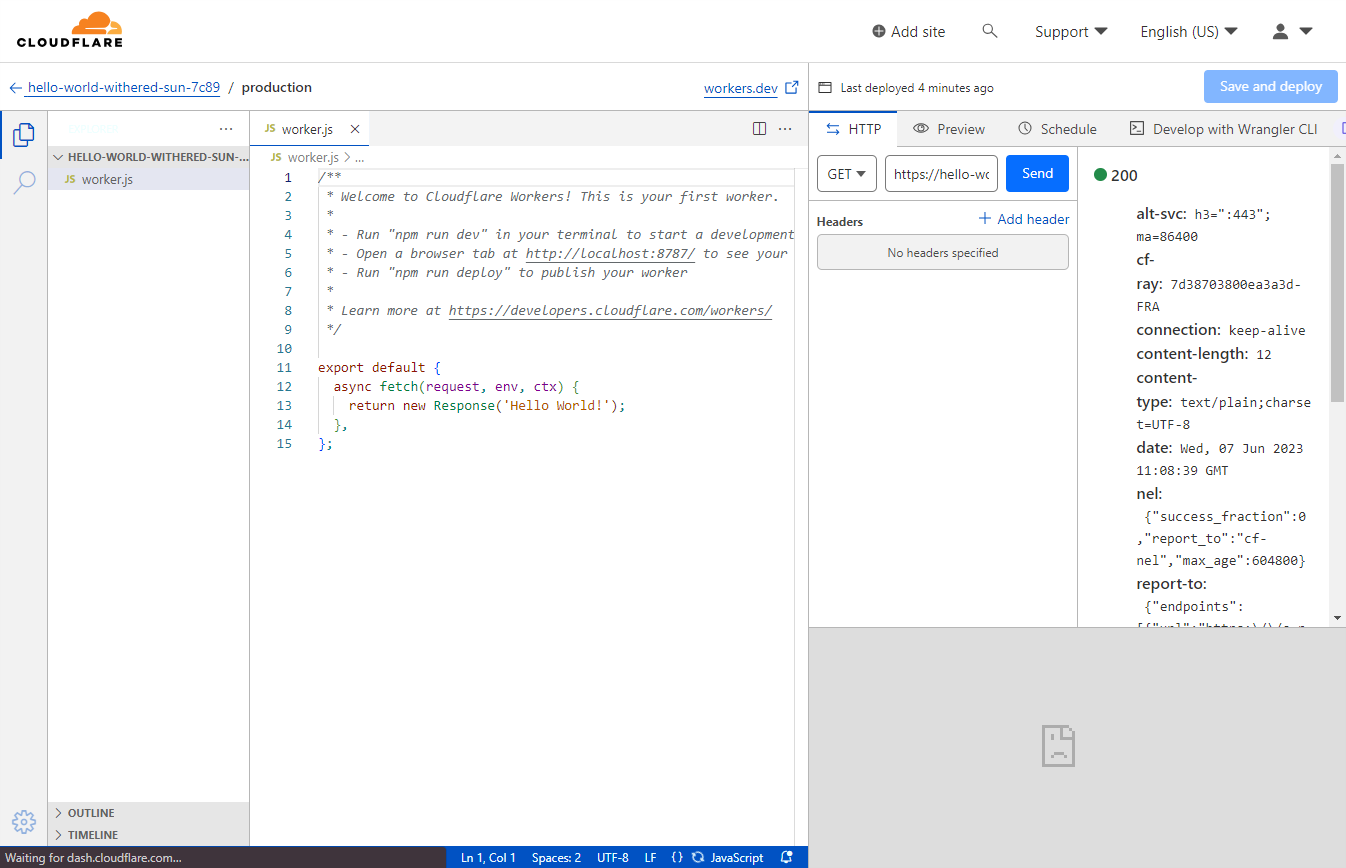
Task: Click the content-length header value 12
Action: 1264,355
